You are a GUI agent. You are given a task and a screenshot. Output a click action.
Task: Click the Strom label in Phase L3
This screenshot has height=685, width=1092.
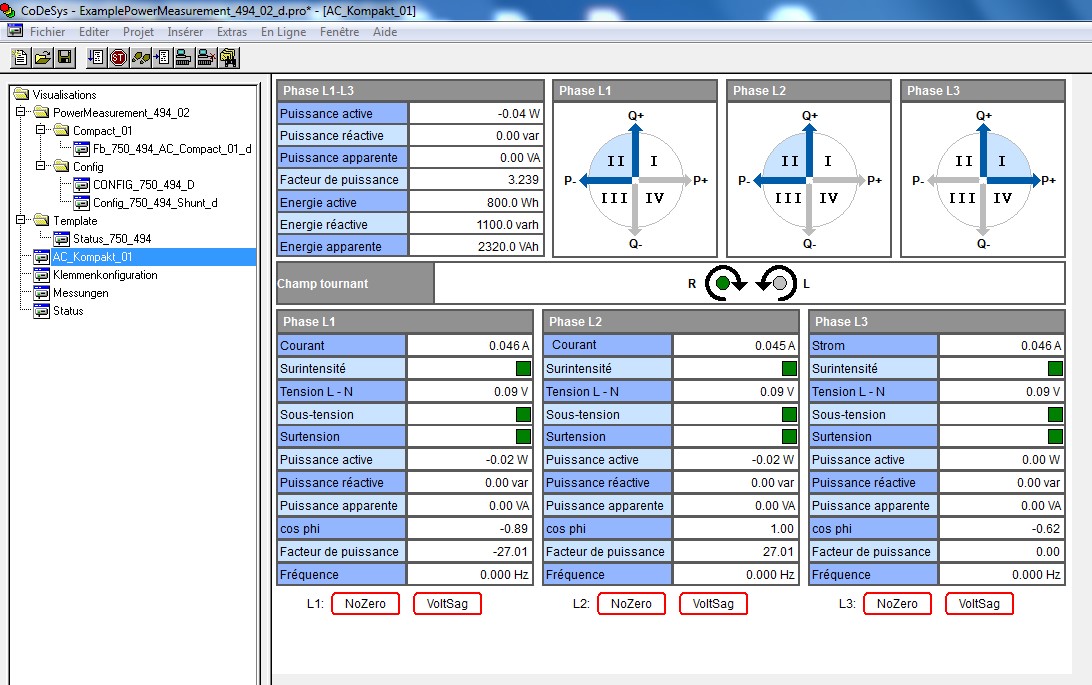(x=828, y=345)
